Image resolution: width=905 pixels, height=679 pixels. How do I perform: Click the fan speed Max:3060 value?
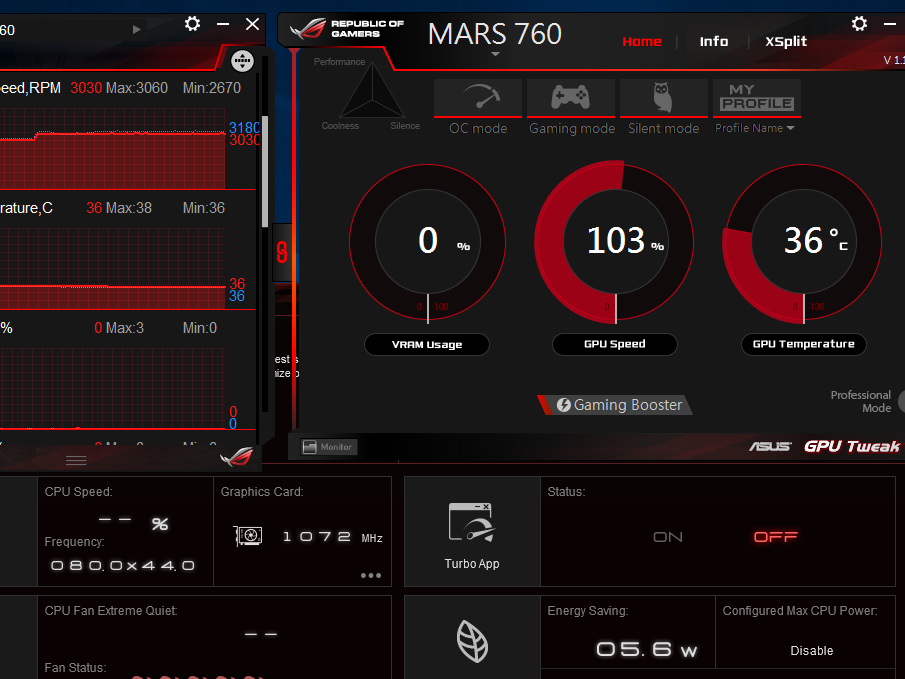[x=137, y=88]
